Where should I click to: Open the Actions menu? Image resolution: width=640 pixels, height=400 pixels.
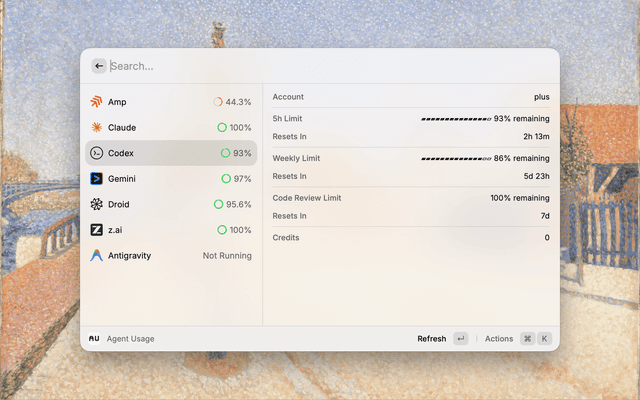point(499,339)
